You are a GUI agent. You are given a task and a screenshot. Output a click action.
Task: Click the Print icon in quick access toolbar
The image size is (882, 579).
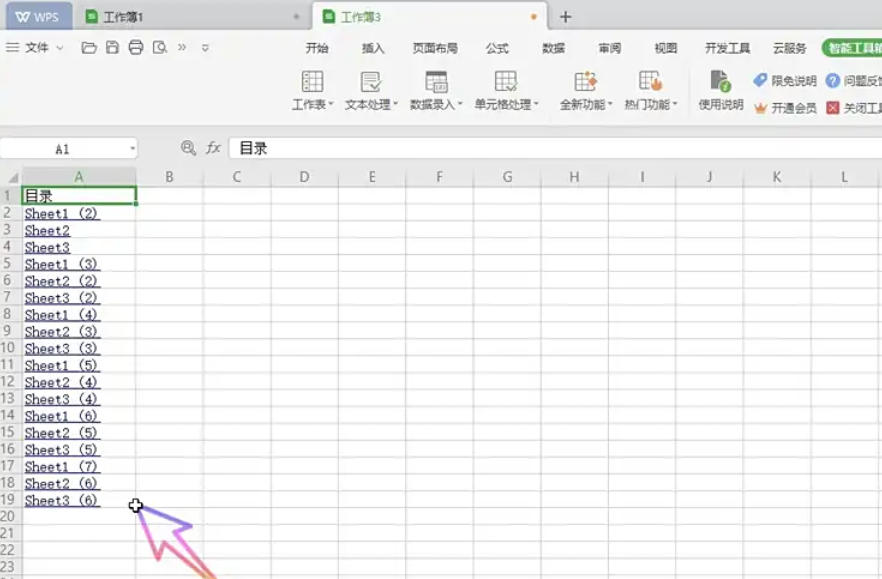point(136,48)
